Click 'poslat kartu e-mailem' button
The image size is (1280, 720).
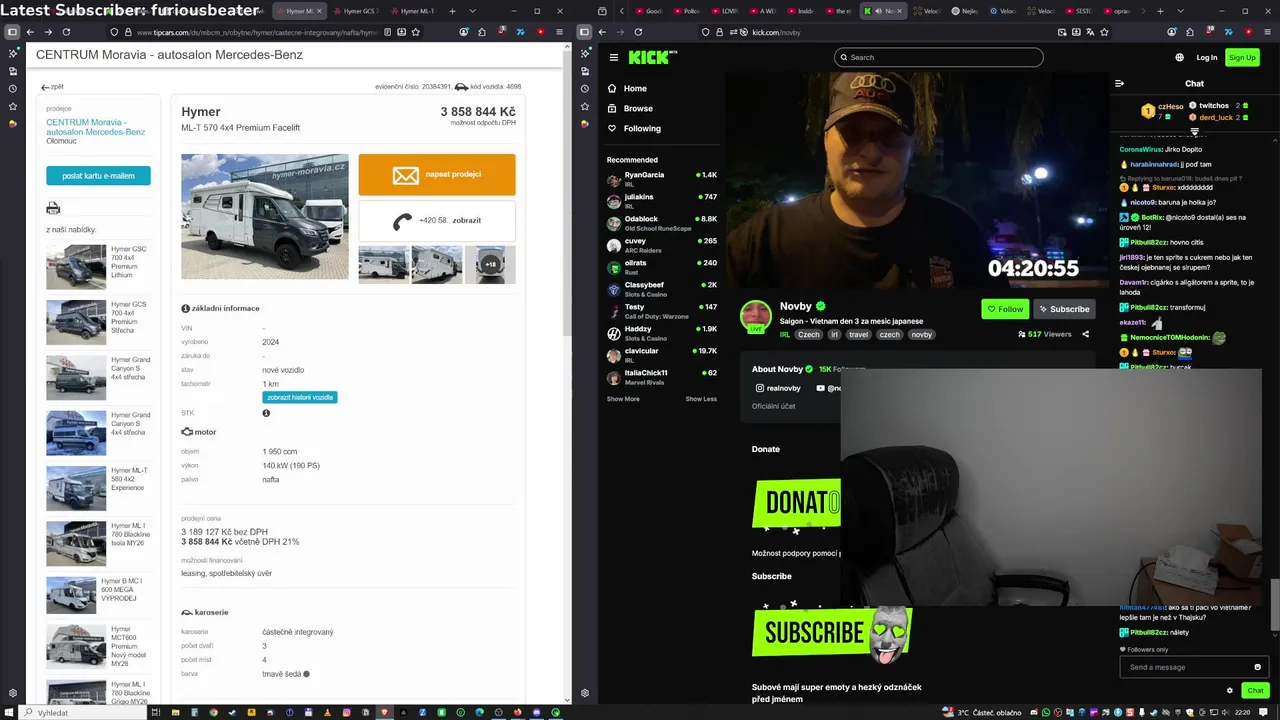click(98, 175)
